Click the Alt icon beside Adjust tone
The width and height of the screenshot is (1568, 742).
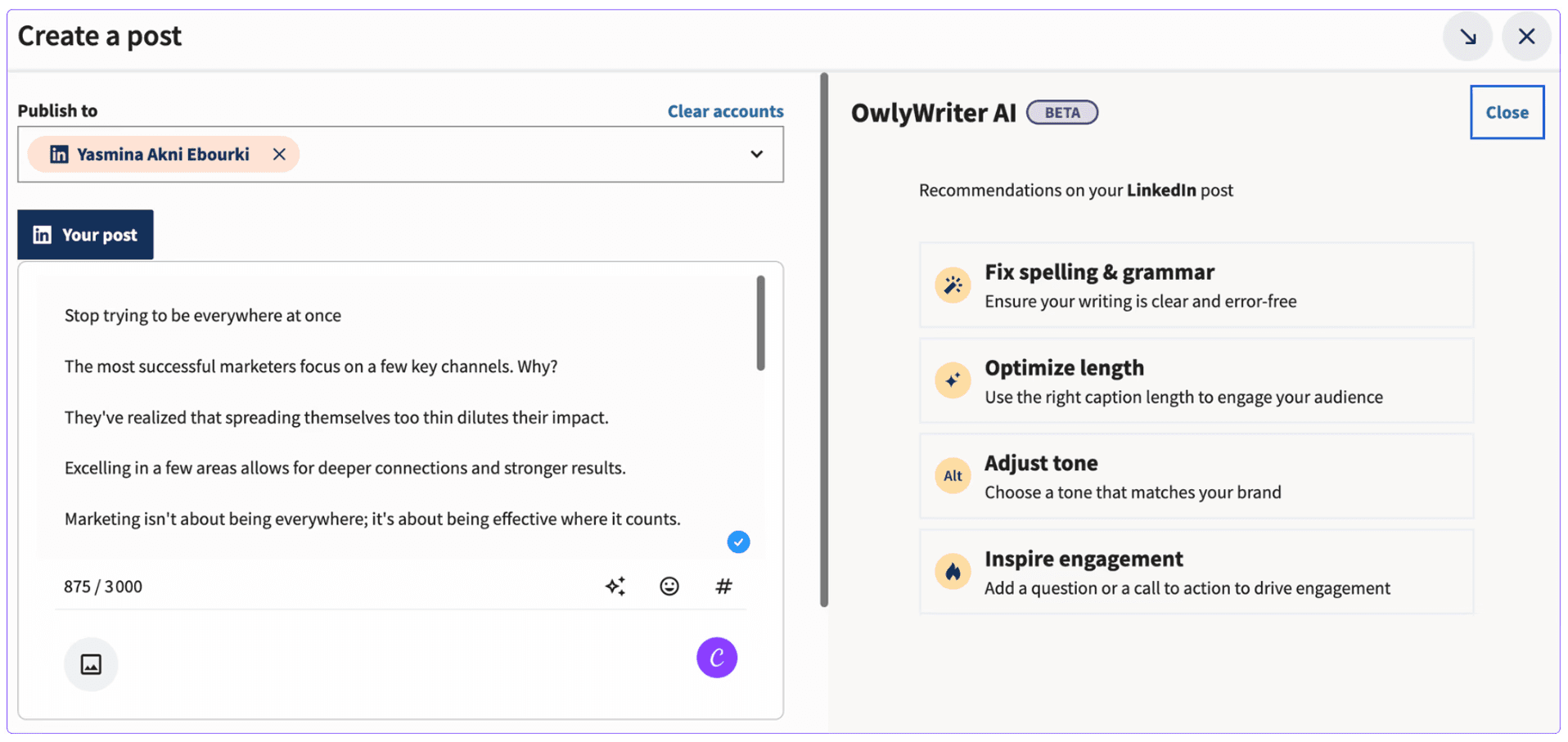click(953, 476)
